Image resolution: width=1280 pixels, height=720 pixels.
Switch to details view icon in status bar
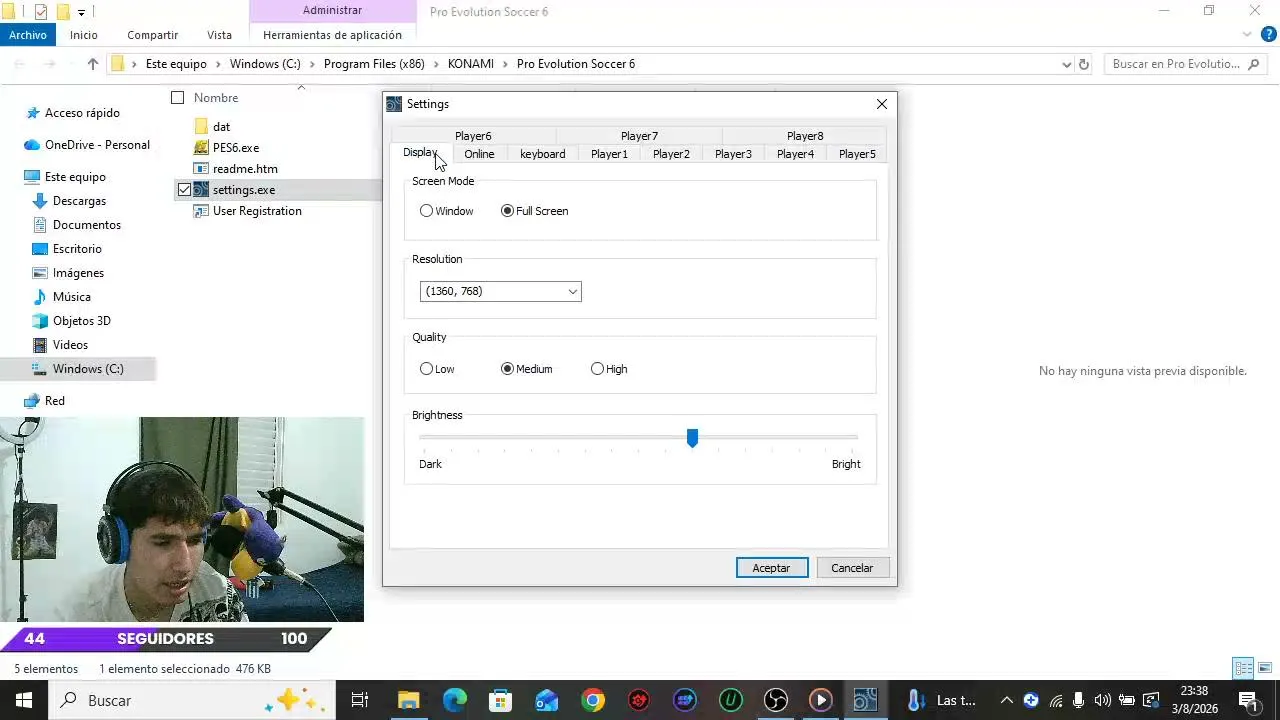[x=1244, y=669]
